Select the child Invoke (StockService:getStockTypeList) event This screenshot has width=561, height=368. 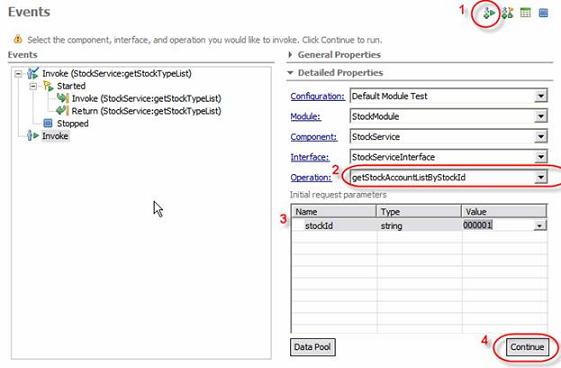pyautogui.click(x=146, y=99)
